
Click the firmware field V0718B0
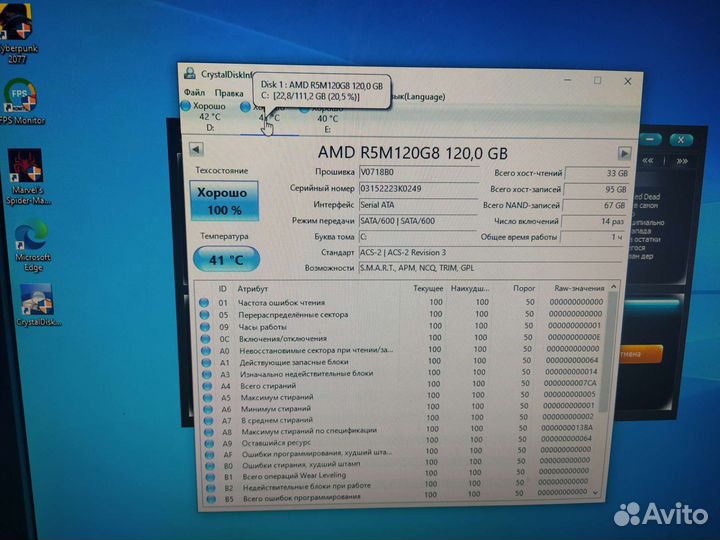tap(419, 172)
